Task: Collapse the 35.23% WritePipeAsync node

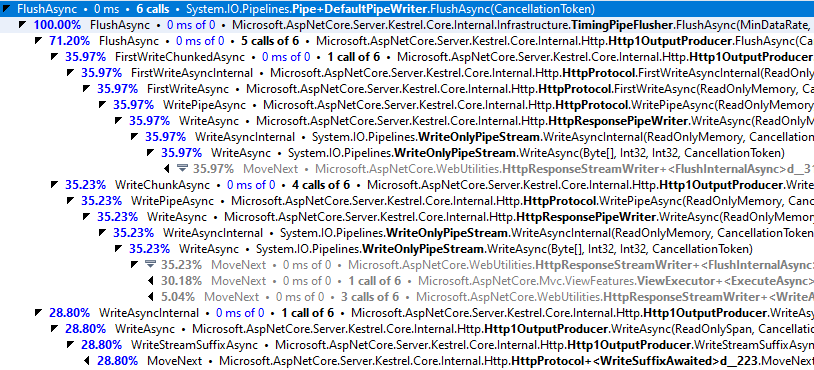Action: [x=70, y=201]
